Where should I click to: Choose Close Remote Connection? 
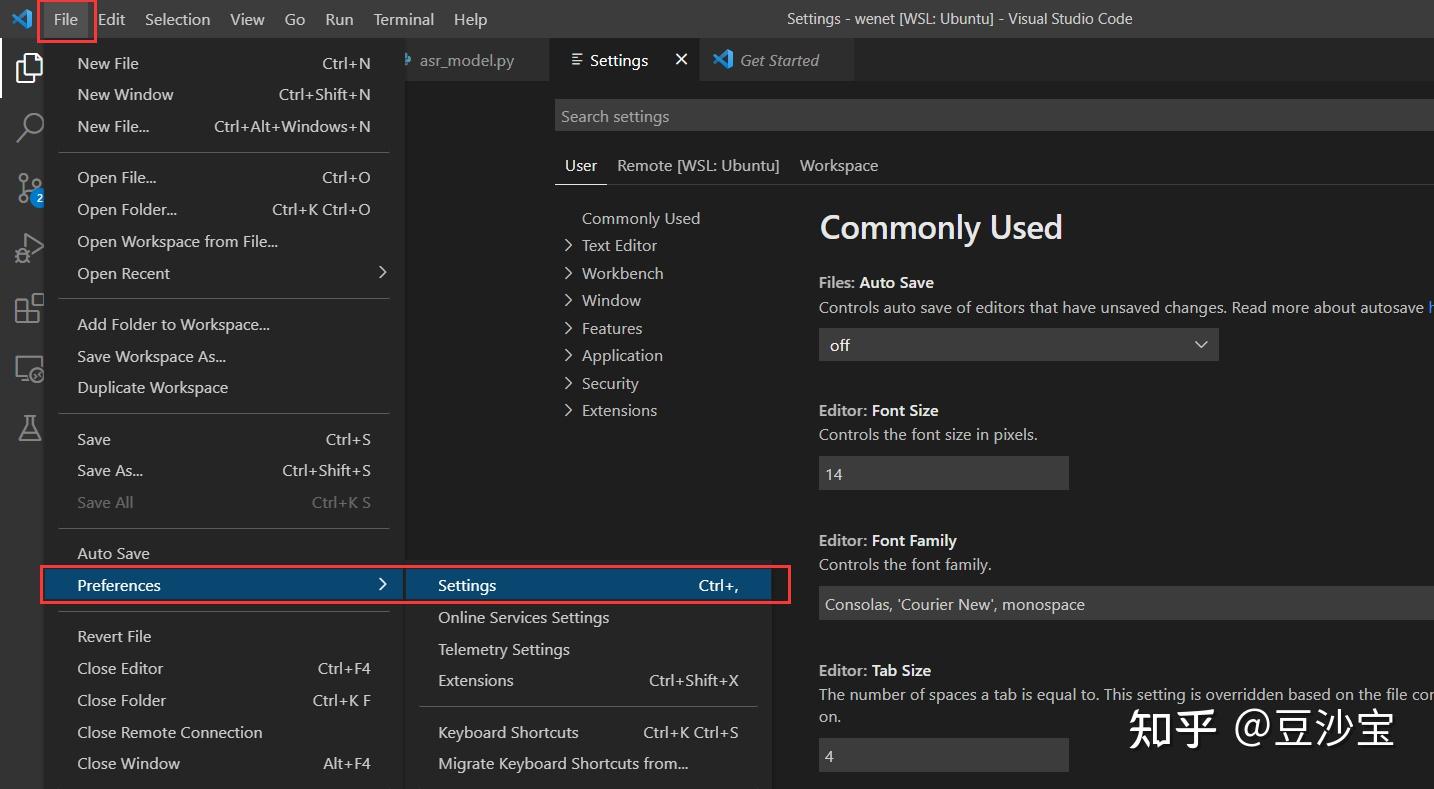tap(224, 732)
